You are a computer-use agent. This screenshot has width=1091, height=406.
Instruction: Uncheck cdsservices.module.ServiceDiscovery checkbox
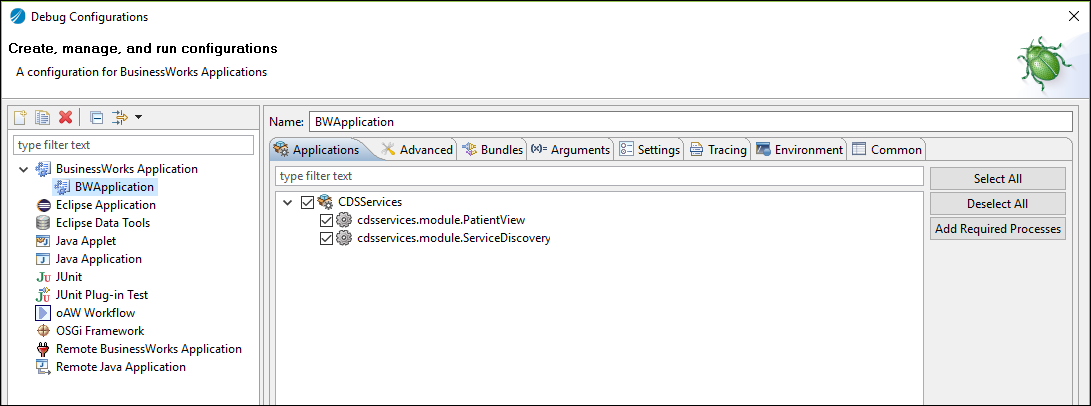coord(326,238)
